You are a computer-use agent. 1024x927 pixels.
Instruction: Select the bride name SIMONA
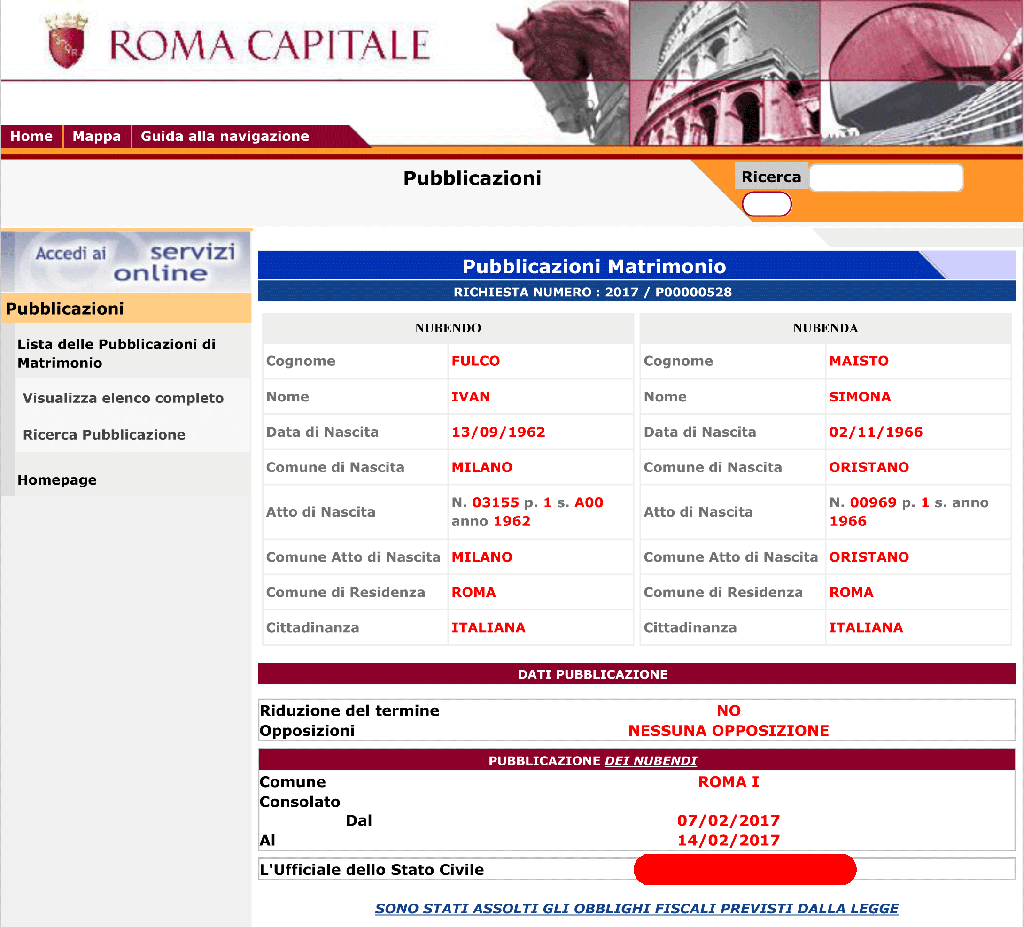point(860,397)
